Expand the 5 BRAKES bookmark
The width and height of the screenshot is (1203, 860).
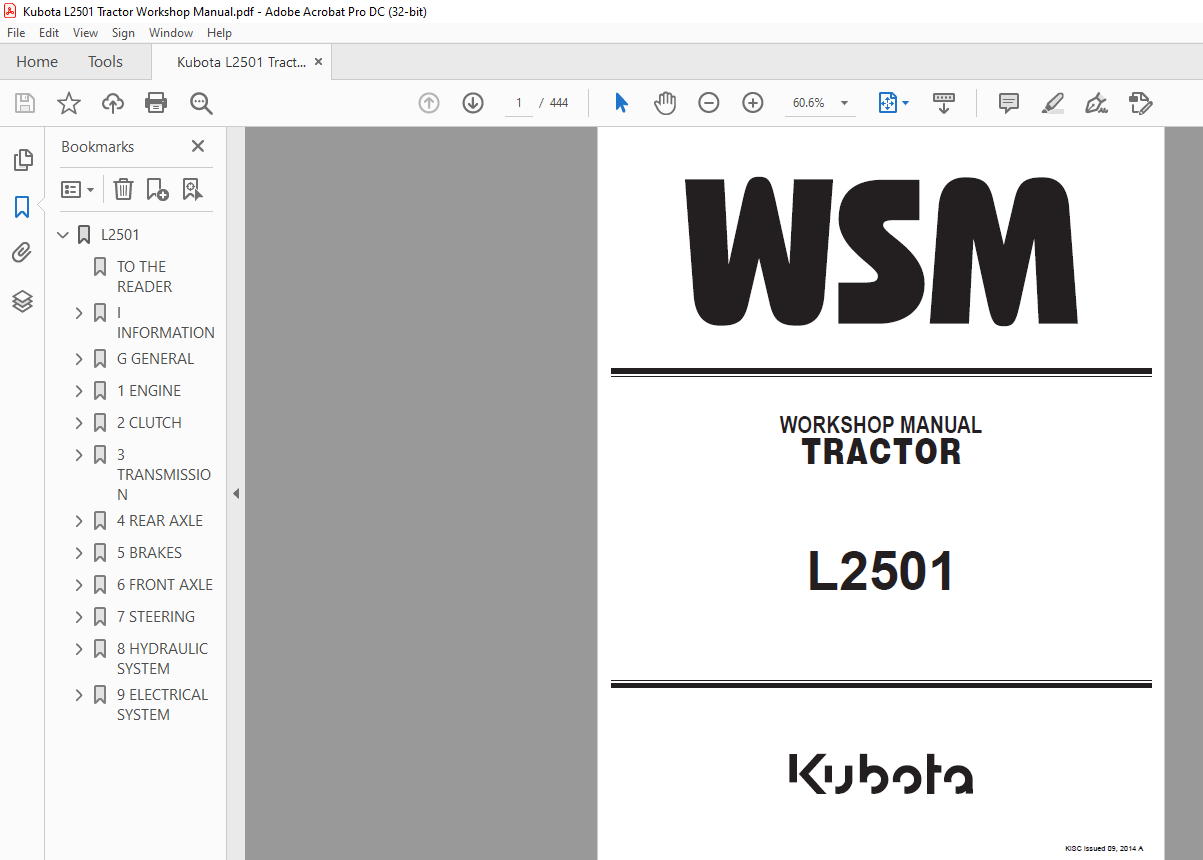(79, 553)
